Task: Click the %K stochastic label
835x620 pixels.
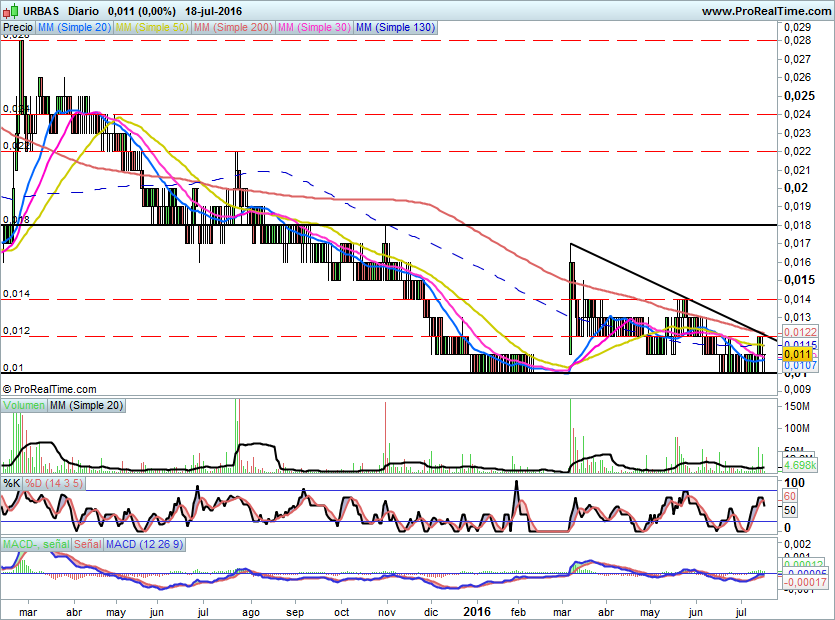Action: (11, 483)
